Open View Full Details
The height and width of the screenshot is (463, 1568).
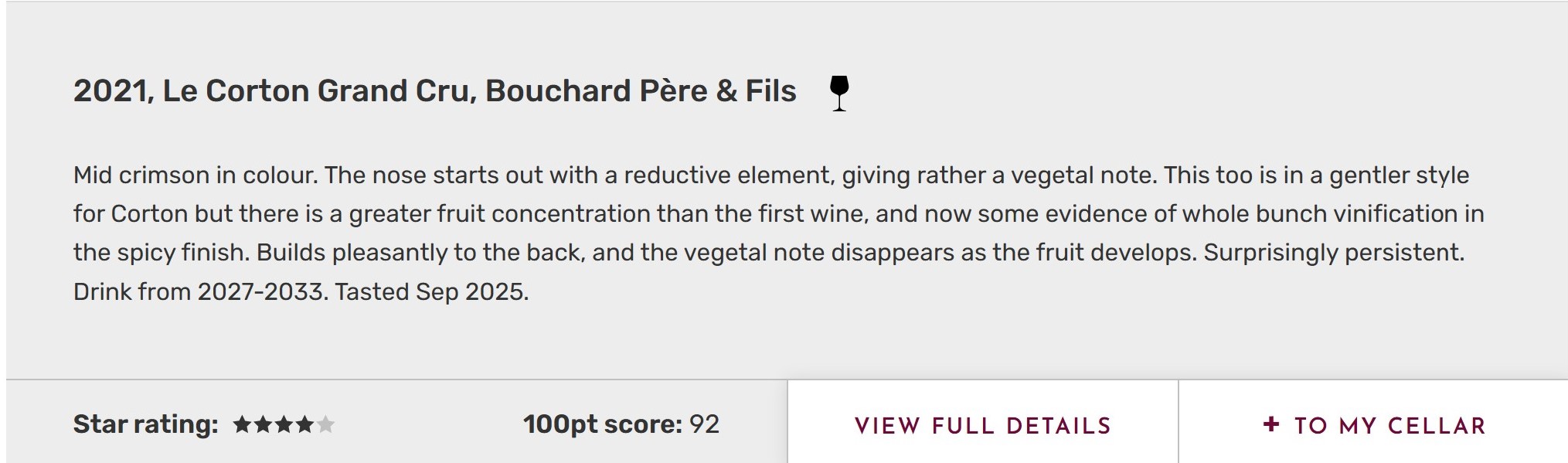[982, 426]
